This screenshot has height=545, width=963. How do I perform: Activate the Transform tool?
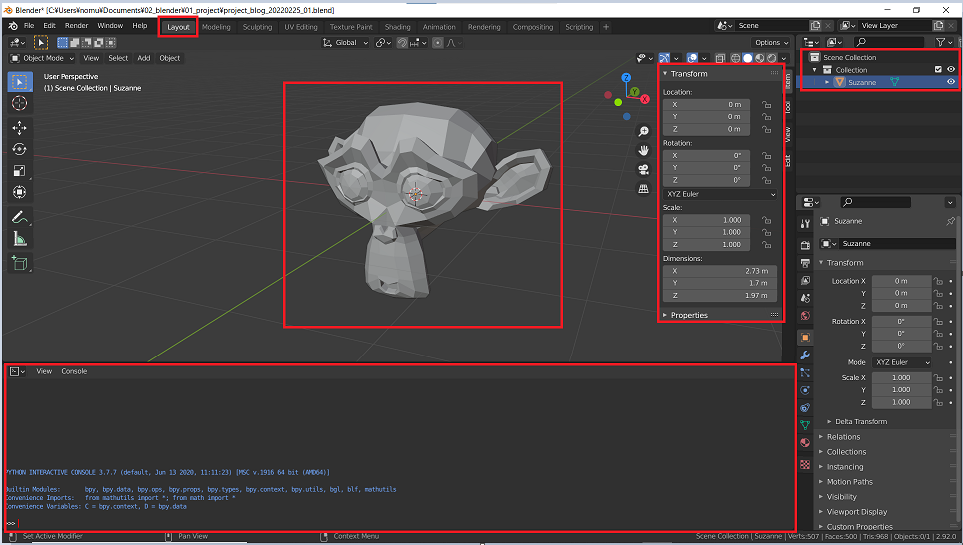20,192
